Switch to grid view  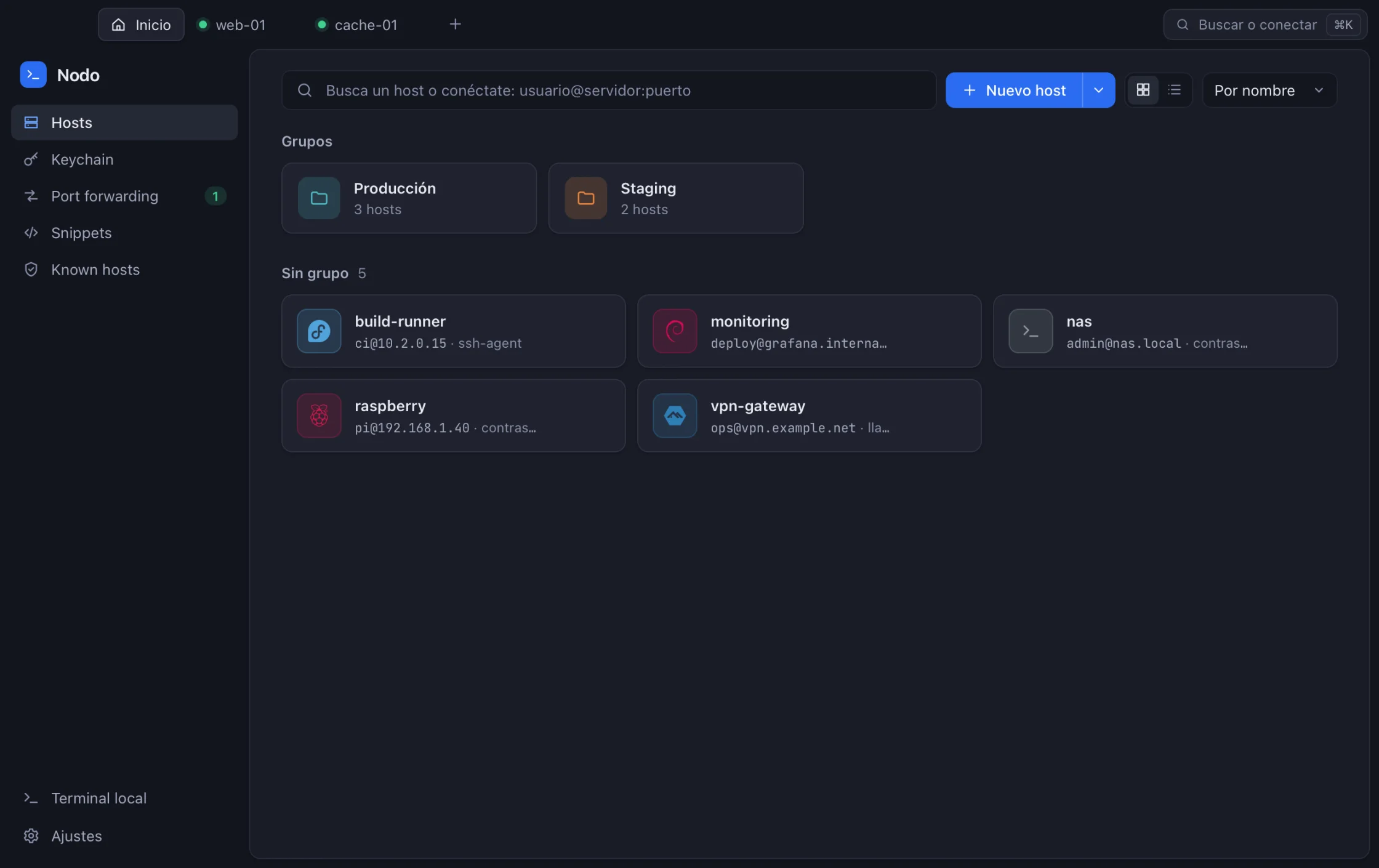(x=1143, y=90)
